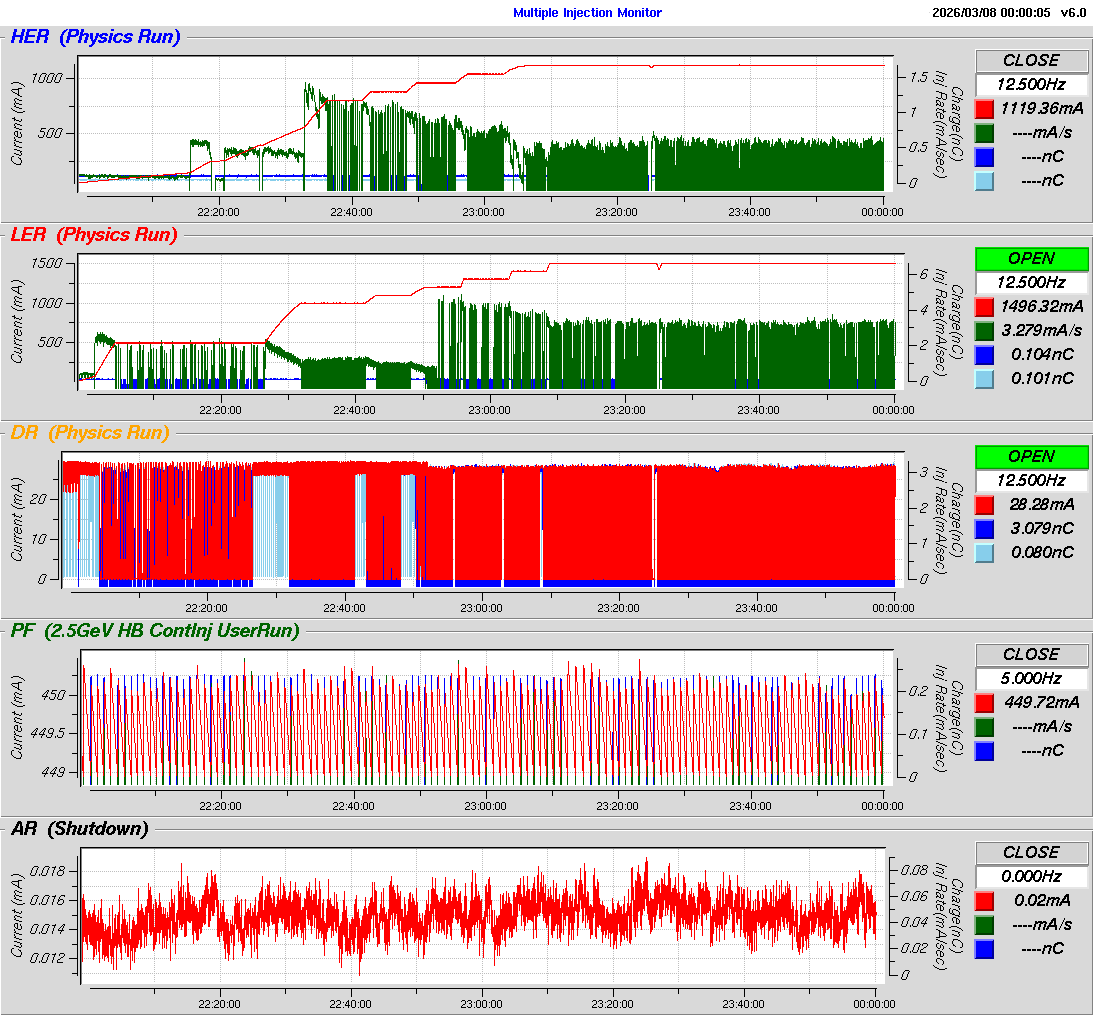Click the LER OPEN status button

click(1031, 259)
